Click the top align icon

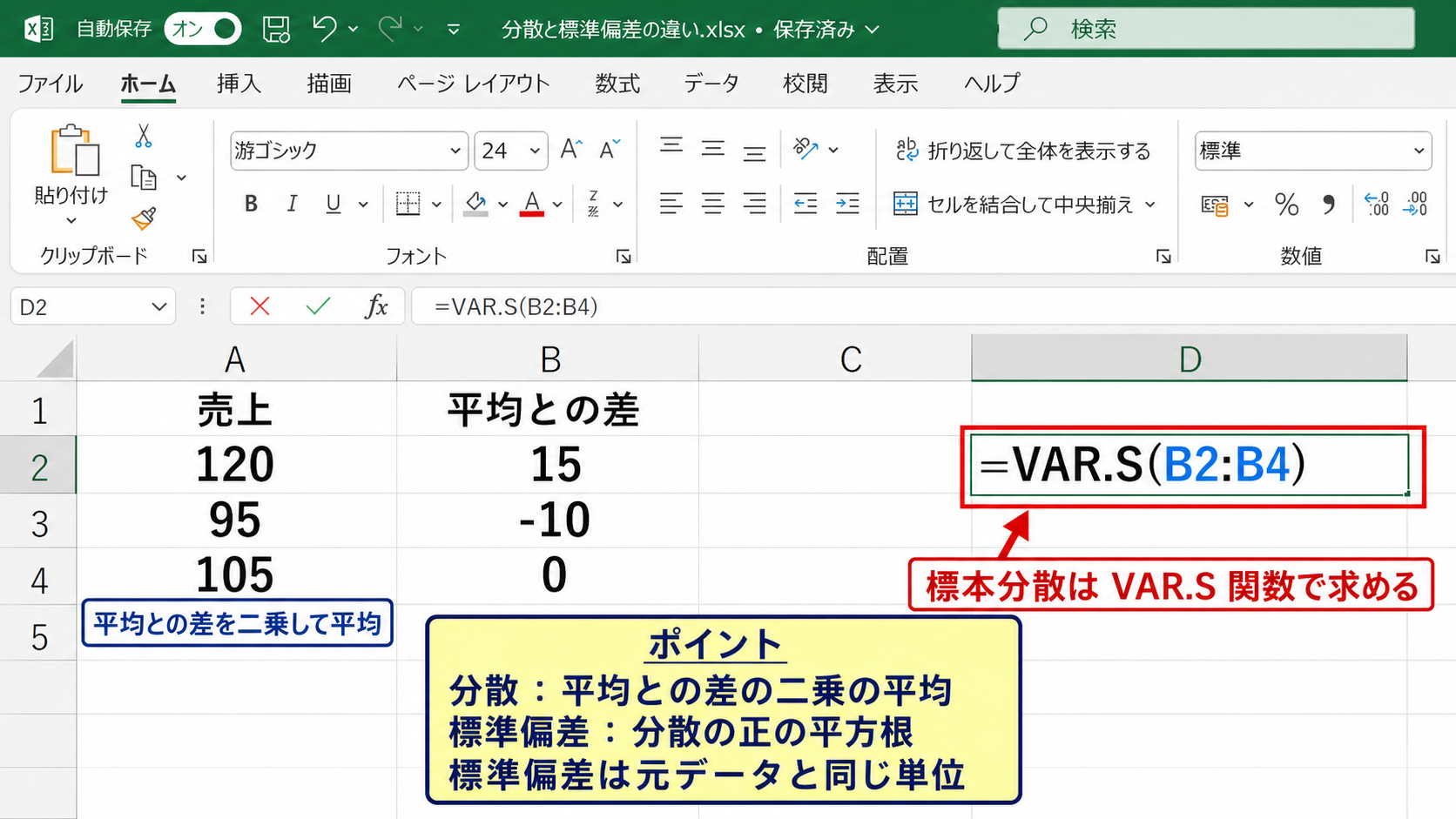click(x=671, y=146)
